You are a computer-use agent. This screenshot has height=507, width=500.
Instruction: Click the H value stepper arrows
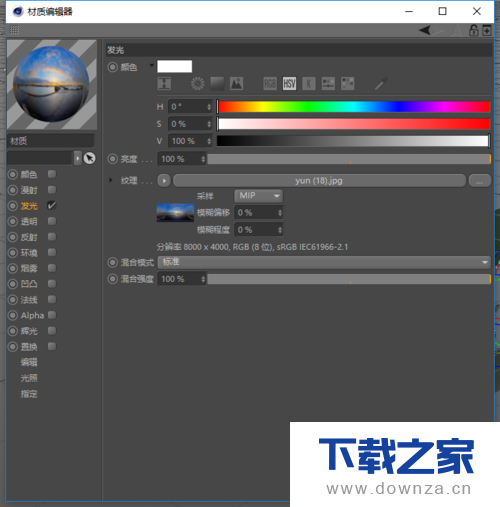pos(209,107)
